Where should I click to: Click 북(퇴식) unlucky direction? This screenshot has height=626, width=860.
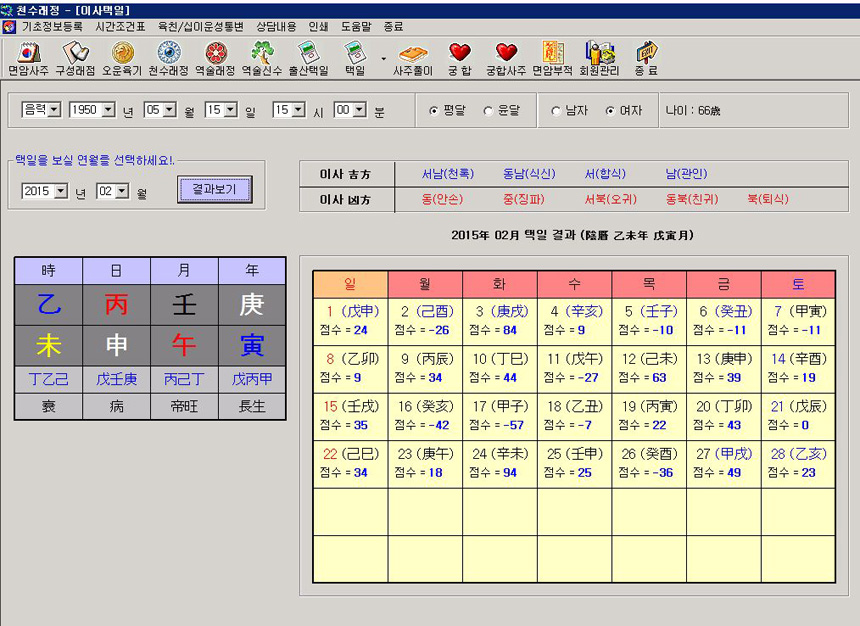(x=768, y=199)
